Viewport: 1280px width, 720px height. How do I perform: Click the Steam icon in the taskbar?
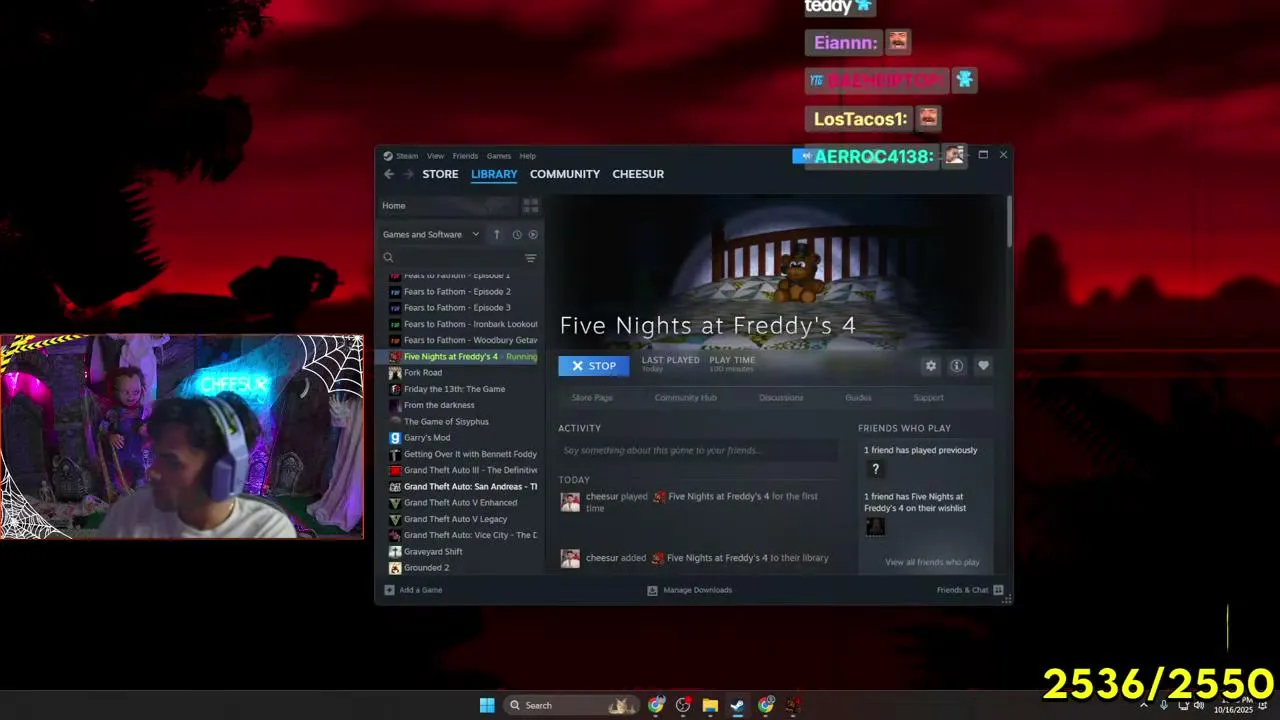click(737, 705)
